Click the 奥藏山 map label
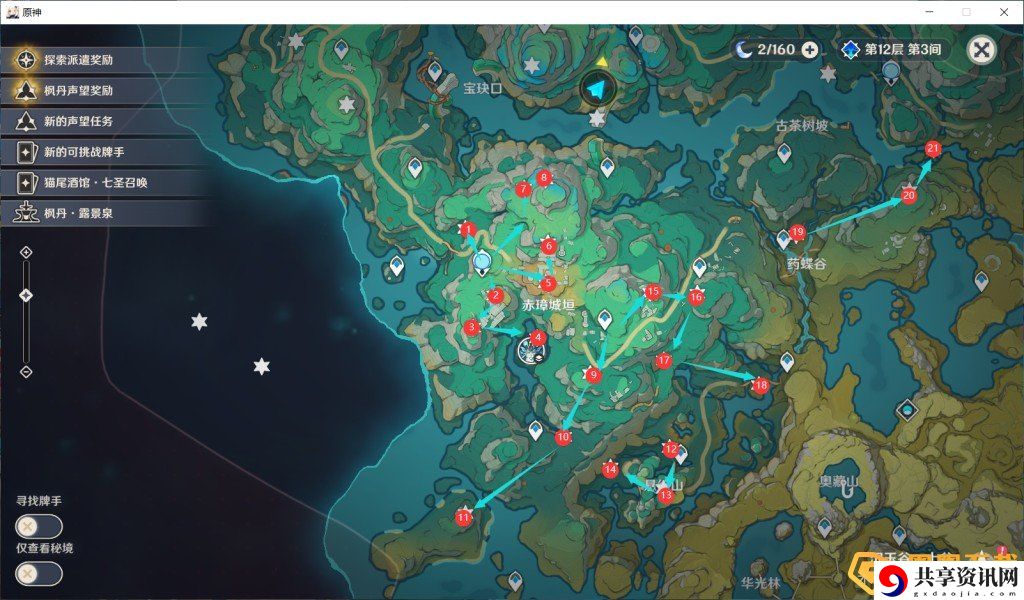1024x600 pixels. click(x=839, y=481)
